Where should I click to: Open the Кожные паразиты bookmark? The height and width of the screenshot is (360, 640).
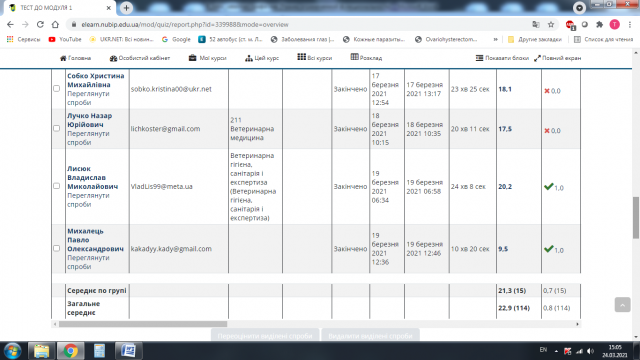374,39
